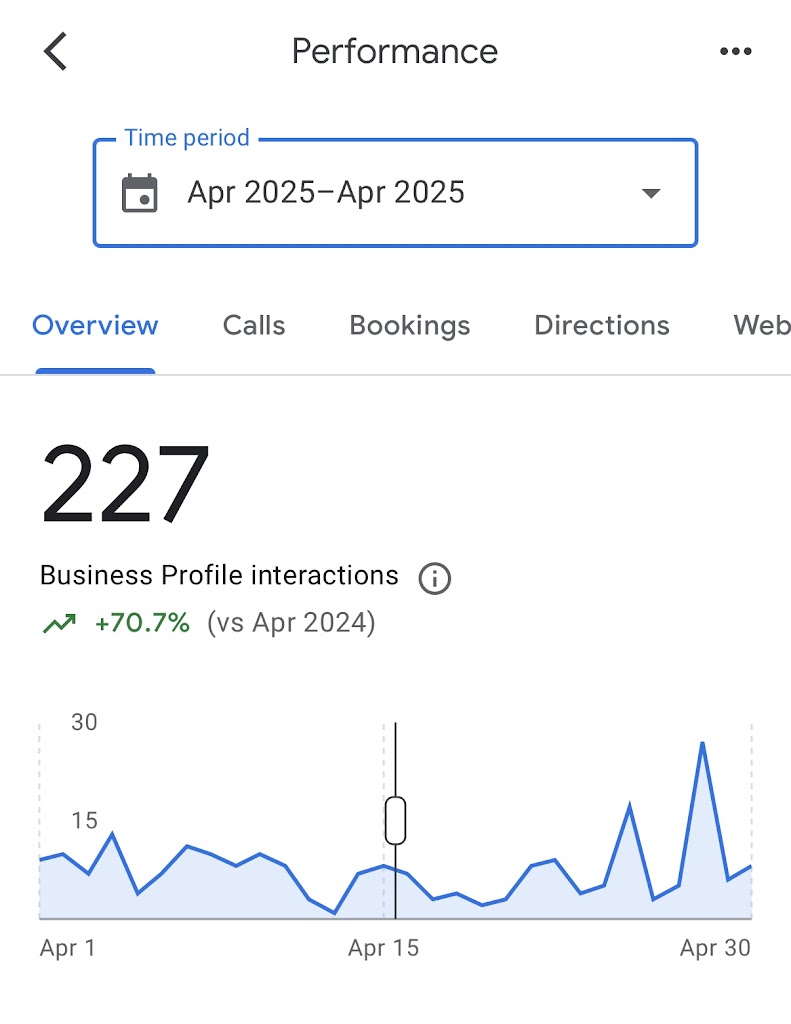Open the partially visible Web tab
The image size is (791, 1024).
click(x=762, y=325)
